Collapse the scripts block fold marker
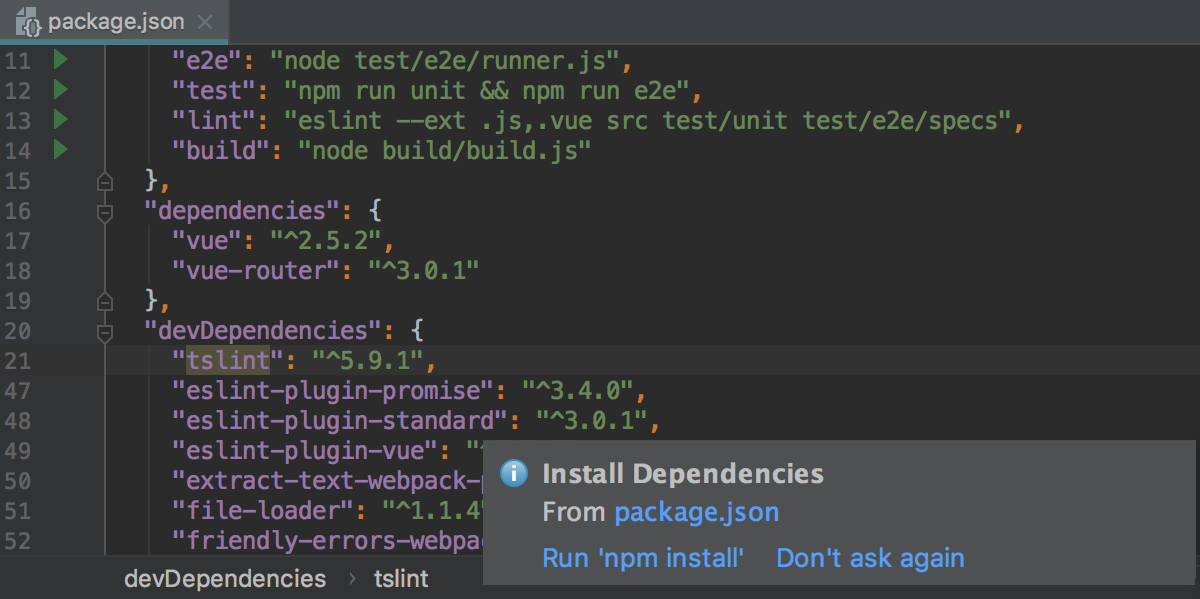 104,183
